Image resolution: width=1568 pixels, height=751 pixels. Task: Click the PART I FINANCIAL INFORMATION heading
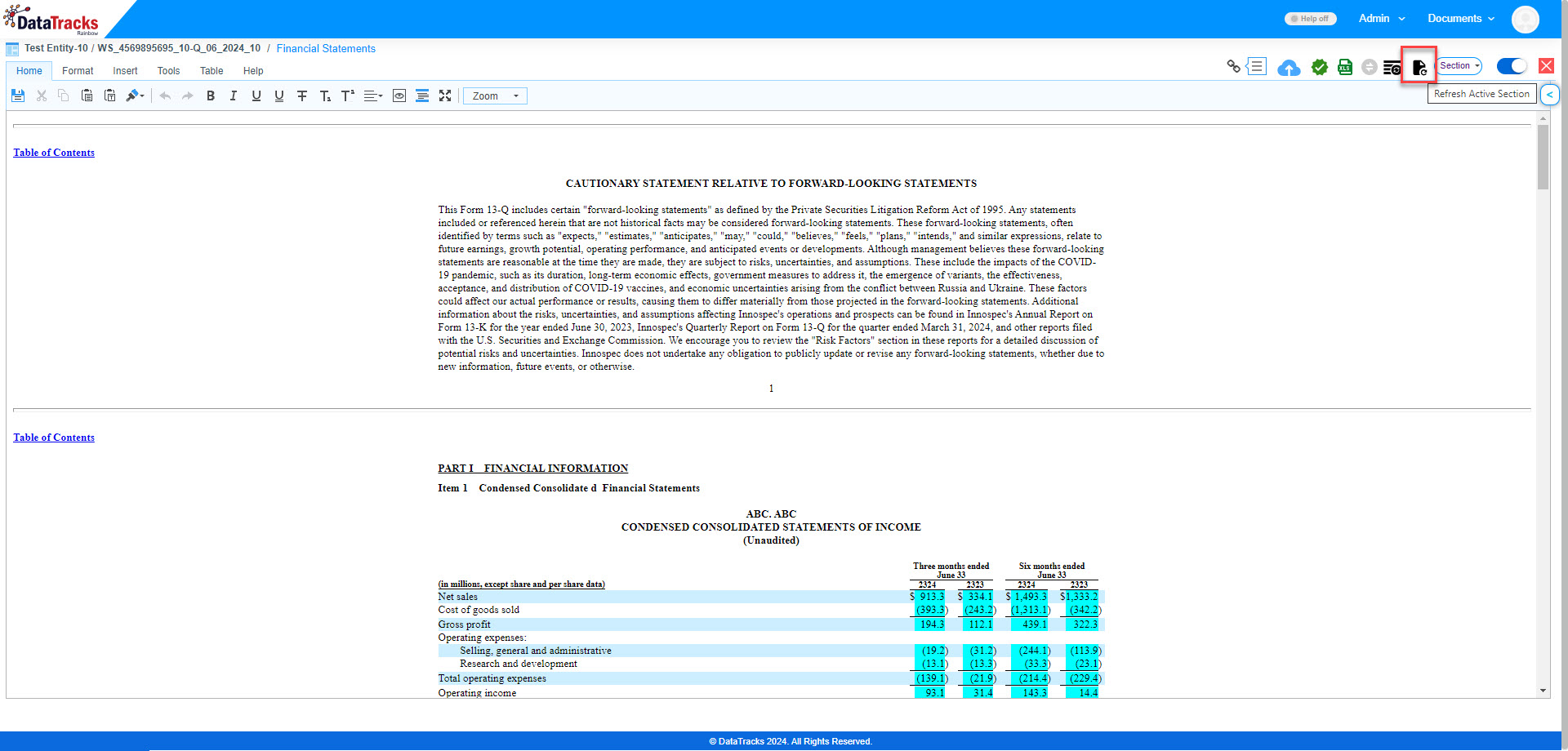(x=532, y=469)
